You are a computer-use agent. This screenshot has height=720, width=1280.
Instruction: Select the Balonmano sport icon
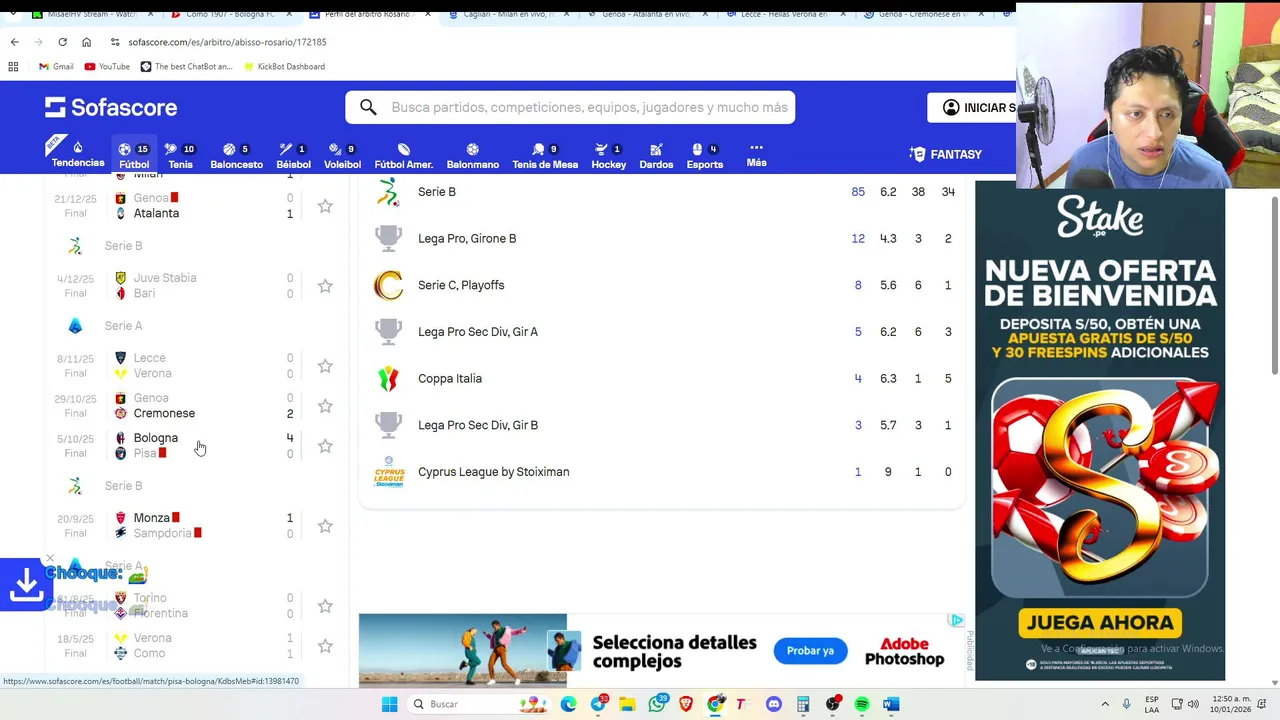click(x=472, y=155)
